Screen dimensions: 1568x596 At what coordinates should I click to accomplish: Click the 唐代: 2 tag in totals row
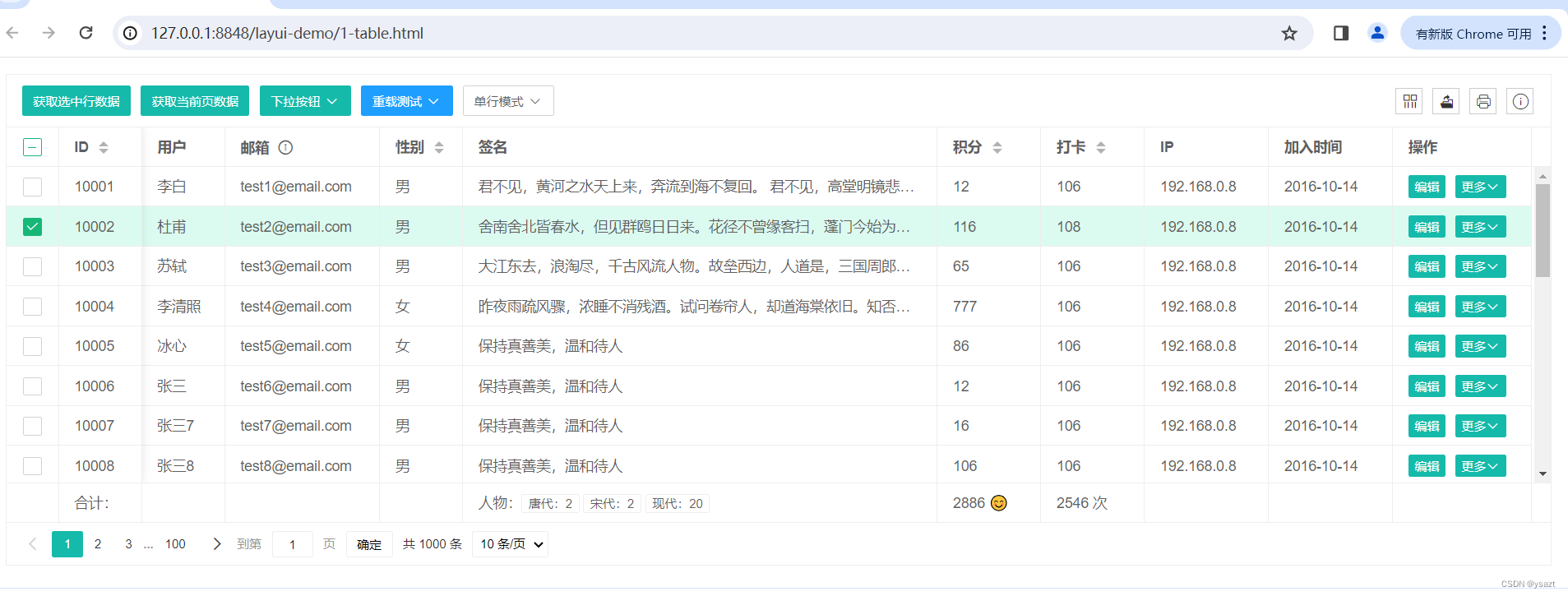(550, 503)
